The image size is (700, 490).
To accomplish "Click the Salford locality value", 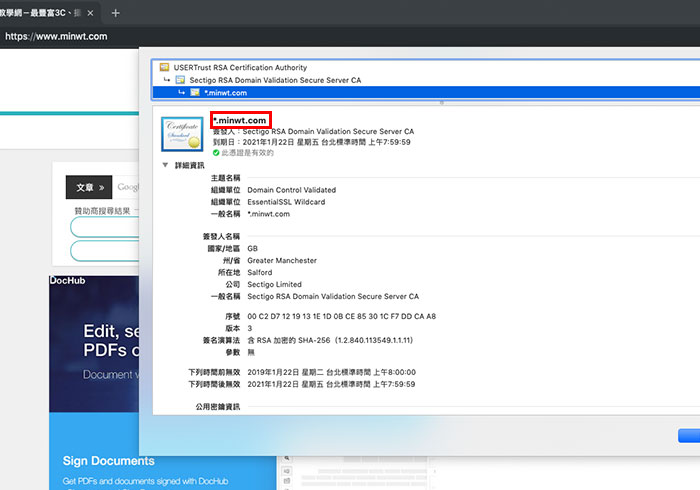I will click(259, 272).
